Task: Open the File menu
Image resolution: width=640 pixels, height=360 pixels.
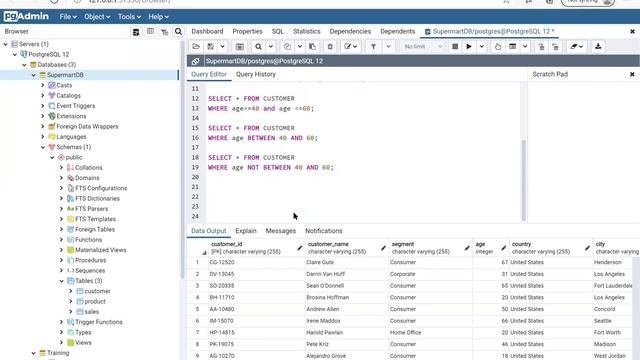Action: click(x=68, y=17)
